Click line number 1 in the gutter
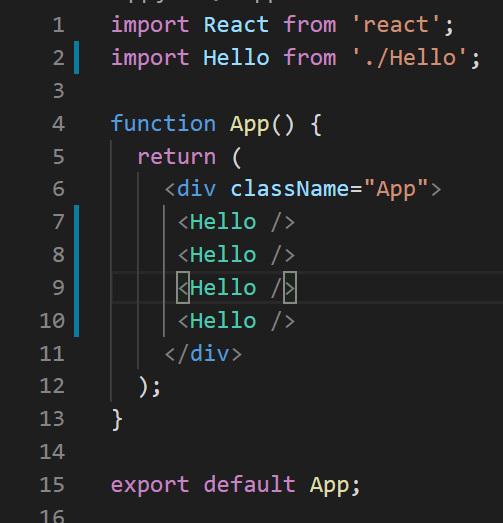Screen dimensions: 503x523 click(x=58, y=25)
